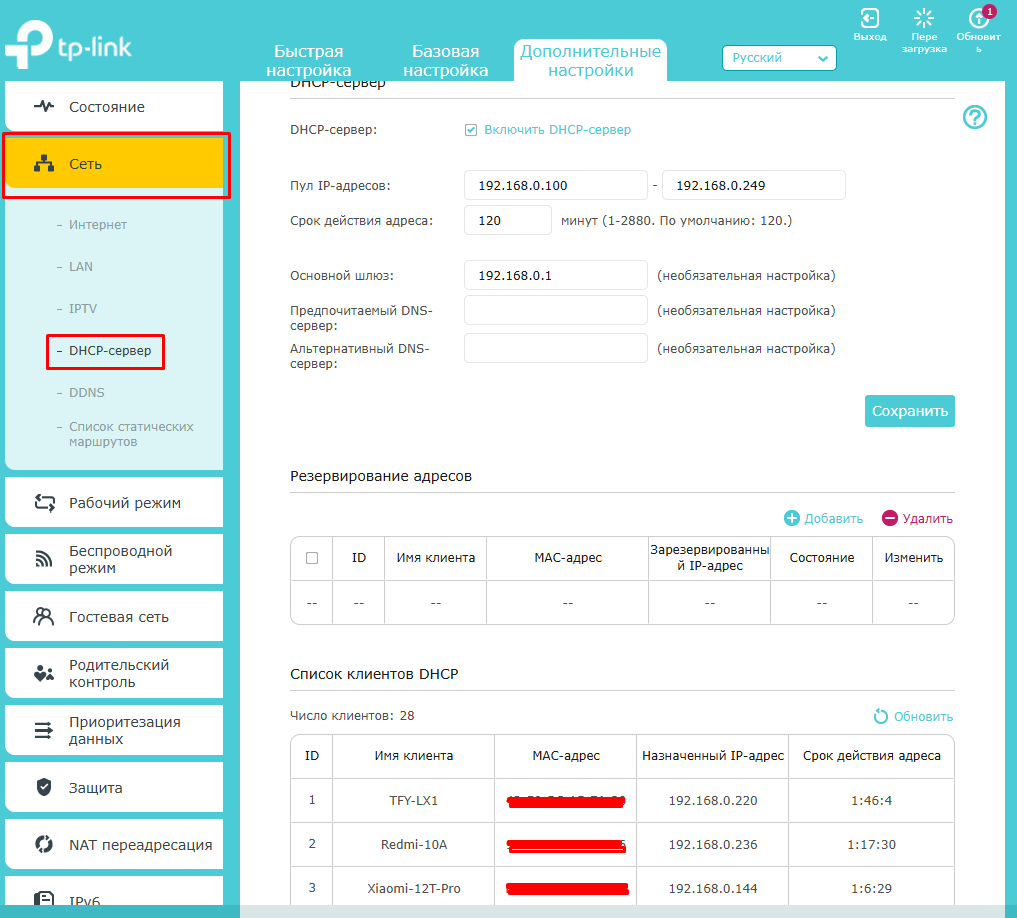
Task: Click the firmware update (Обновить) icon
Action: tap(978, 18)
